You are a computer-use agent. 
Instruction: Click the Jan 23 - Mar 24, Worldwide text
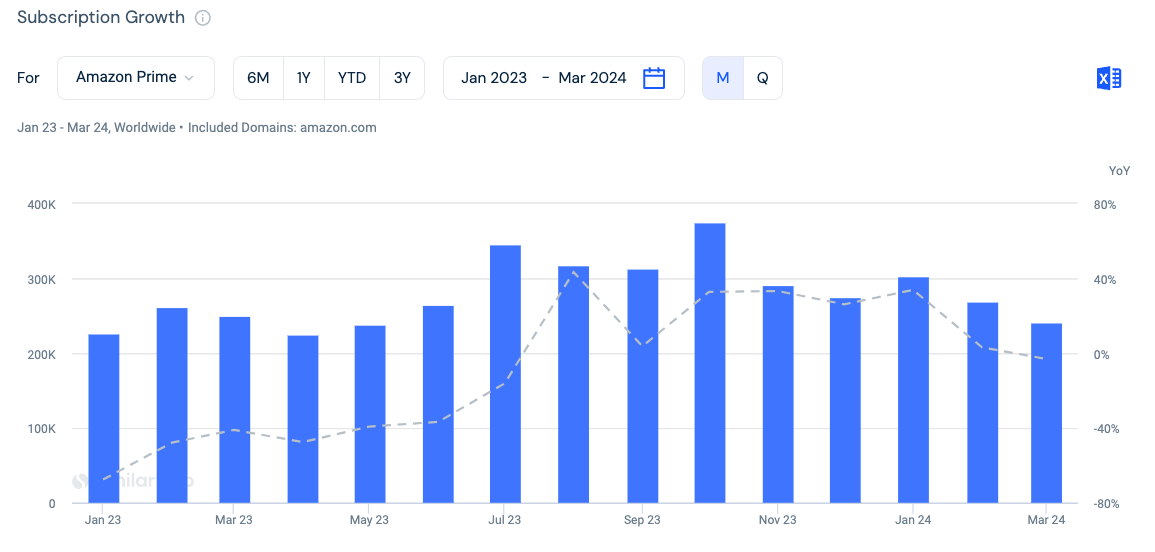tap(96, 127)
